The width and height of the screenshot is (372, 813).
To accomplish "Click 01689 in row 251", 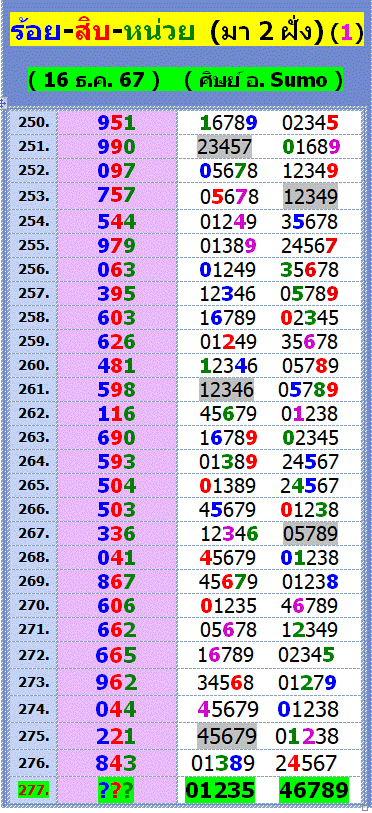I will point(311,147).
